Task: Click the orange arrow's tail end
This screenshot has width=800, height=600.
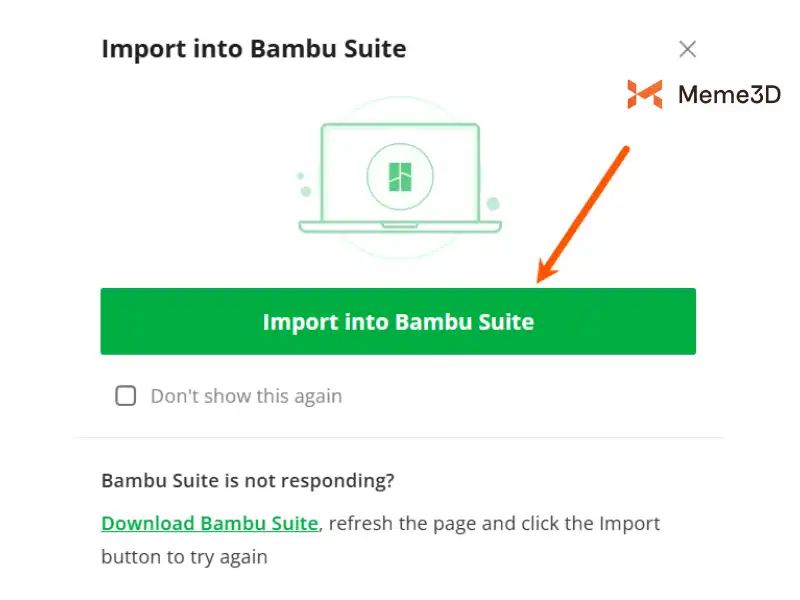Action: point(625,151)
